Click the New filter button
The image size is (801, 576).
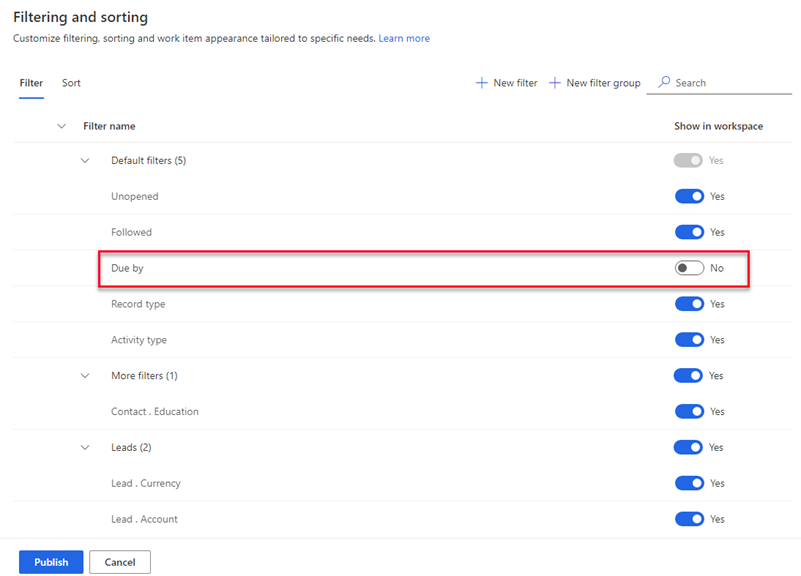click(x=506, y=83)
